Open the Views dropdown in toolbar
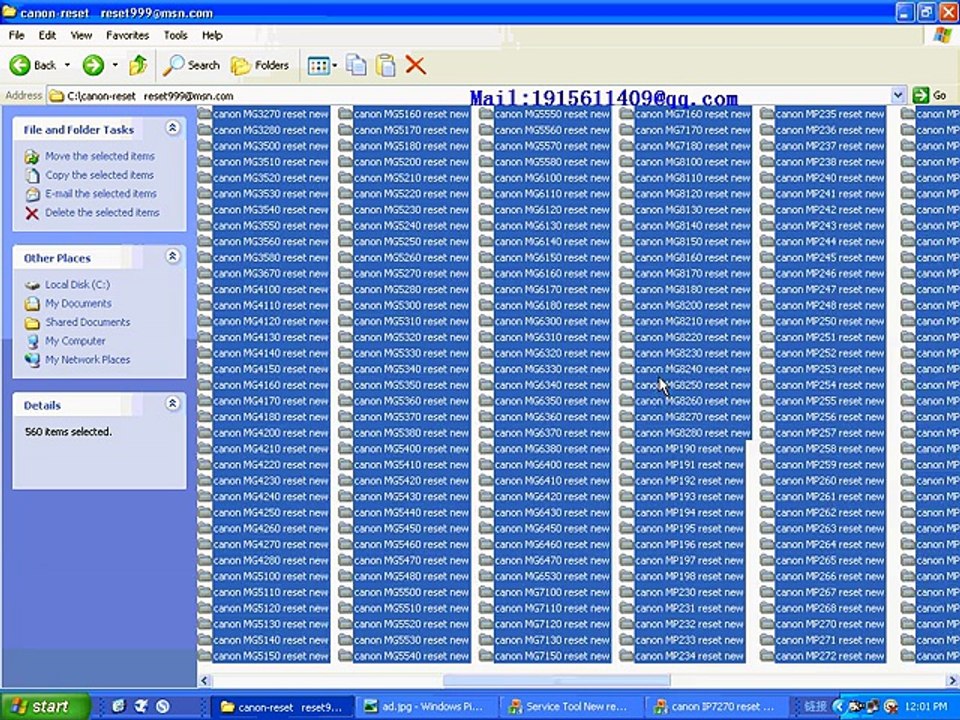This screenshot has width=960, height=720. pos(322,65)
